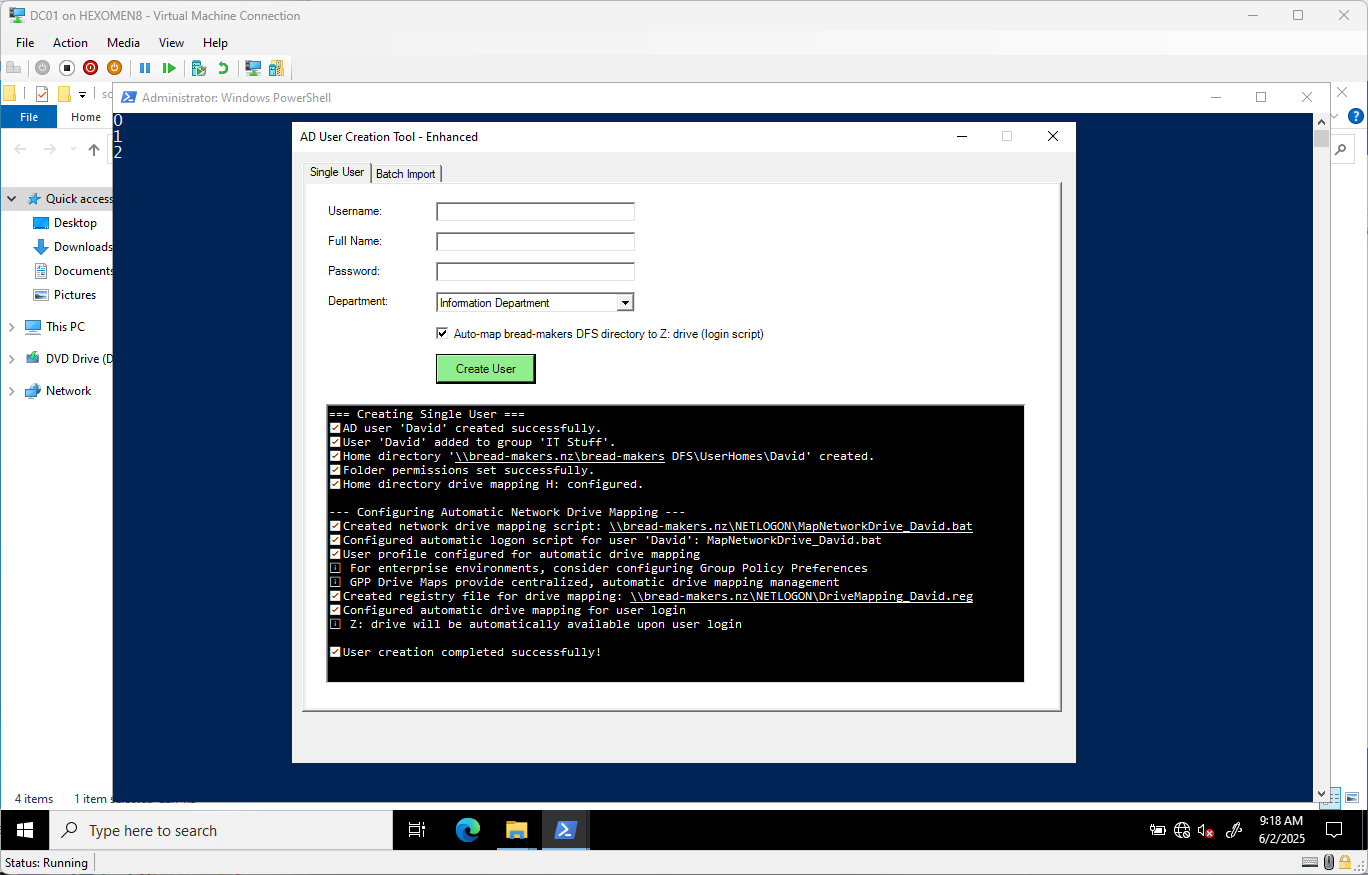Switch to the Batch Import tab
The height and width of the screenshot is (875, 1368).
(x=406, y=174)
